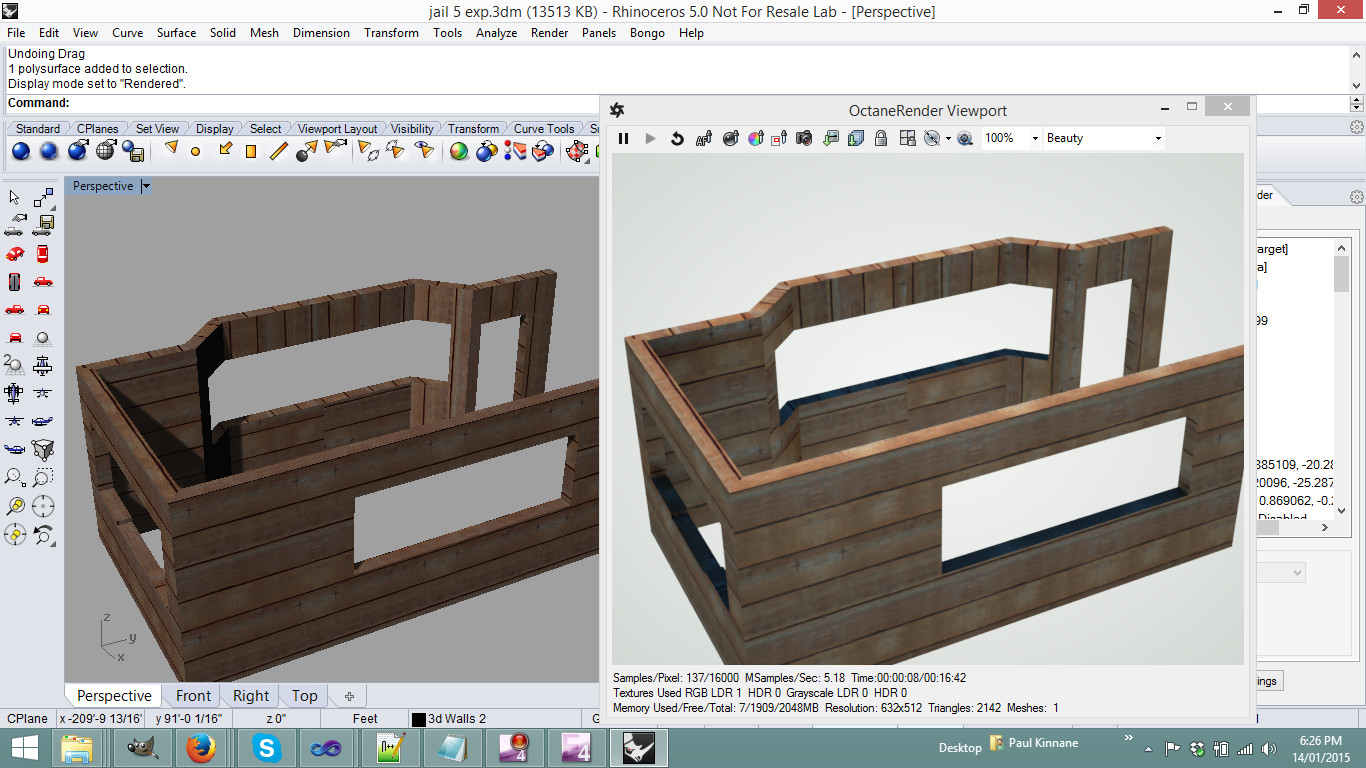1366x768 pixels.
Task: Click the material picker sphere icon
Action: [x=730, y=139]
